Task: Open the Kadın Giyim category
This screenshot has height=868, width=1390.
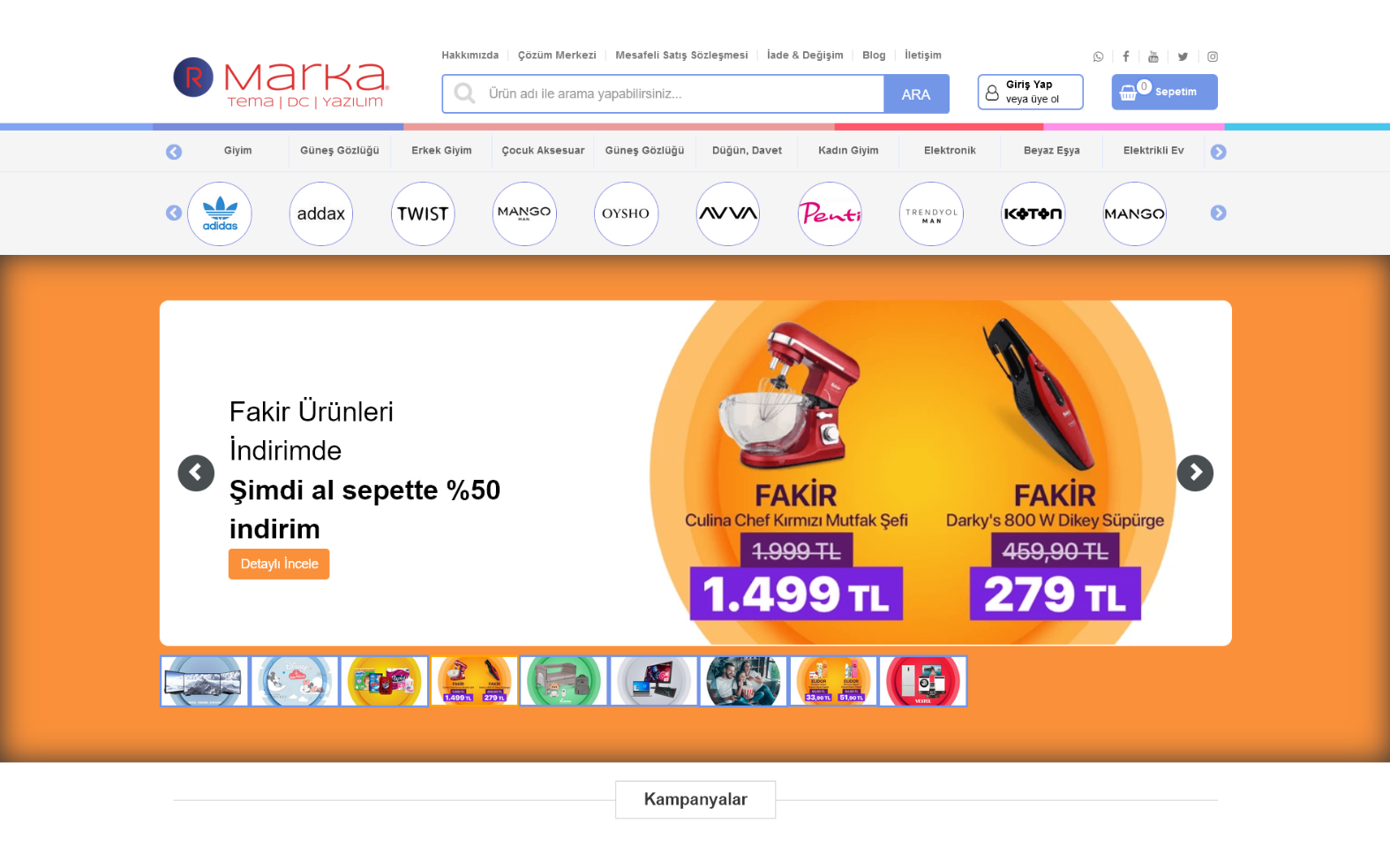Action: tap(848, 151)
